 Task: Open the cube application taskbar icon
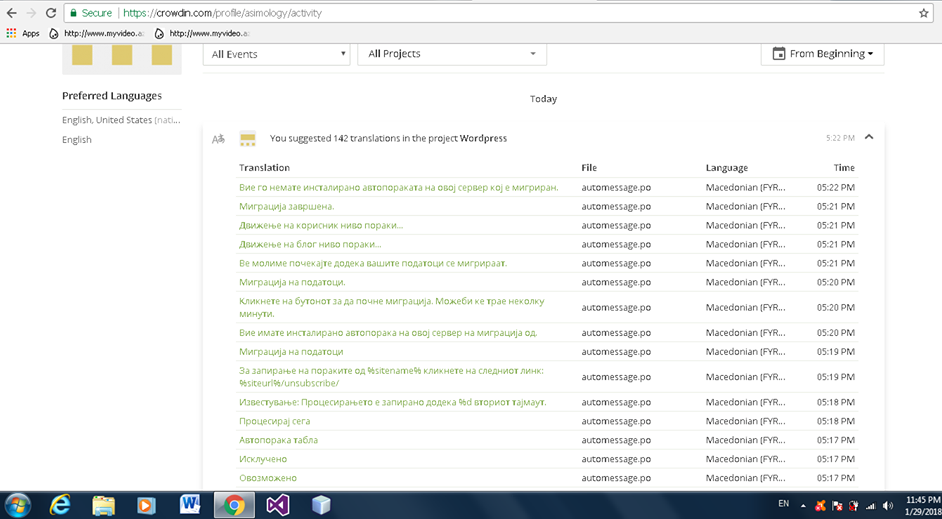click(321, 505)
